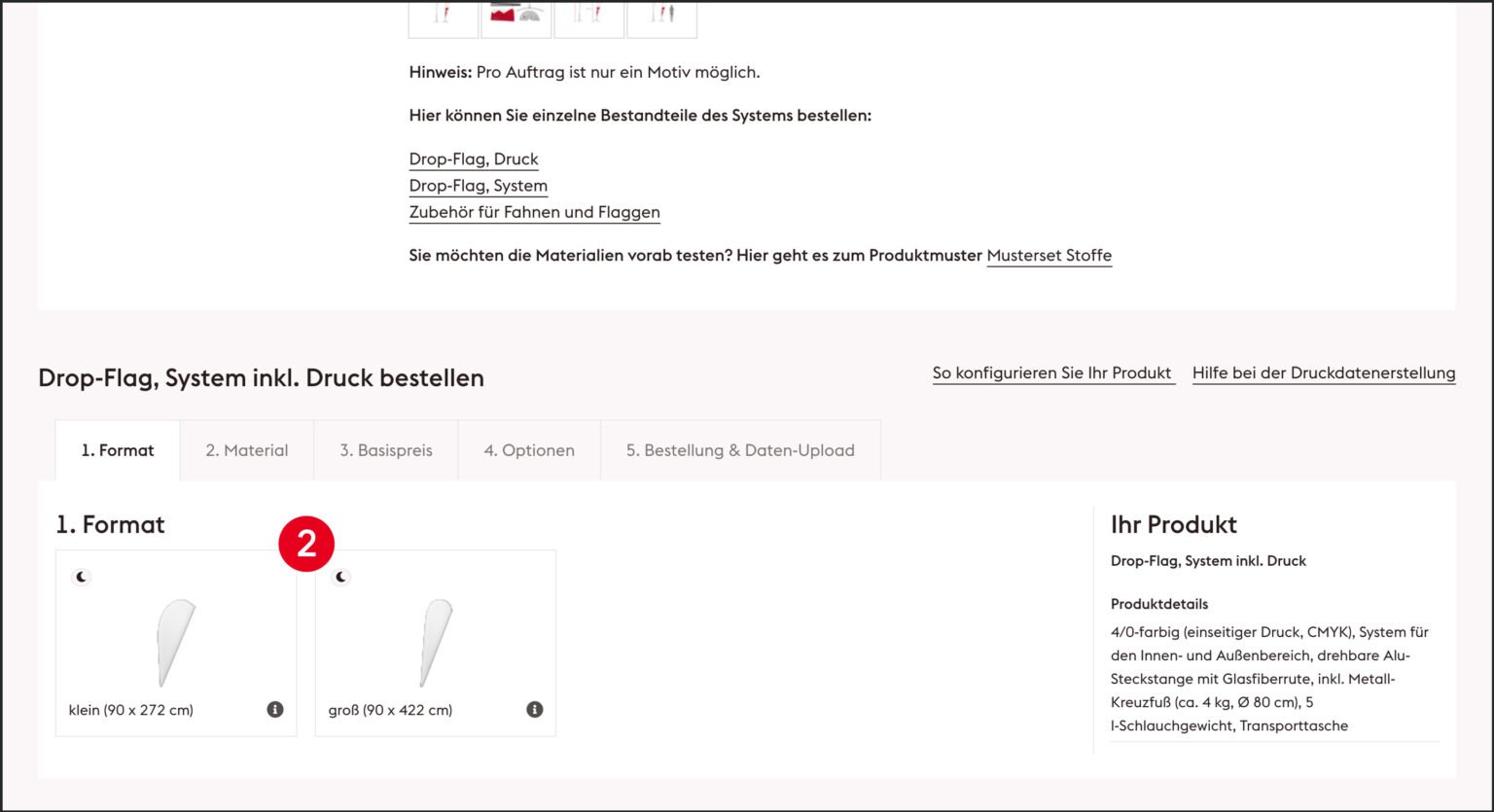Open the info icon next to klein (90 x 272 cm)

click(274, 709)
